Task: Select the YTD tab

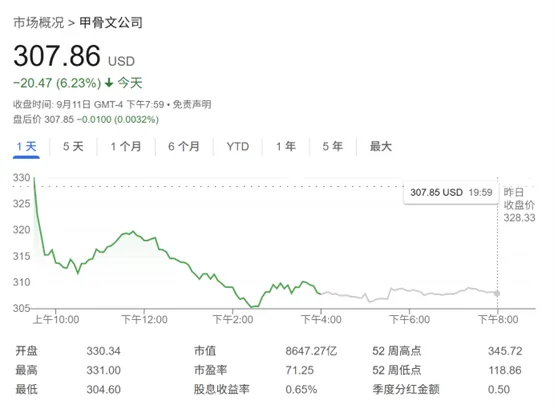Action: (x=238, y=147)
